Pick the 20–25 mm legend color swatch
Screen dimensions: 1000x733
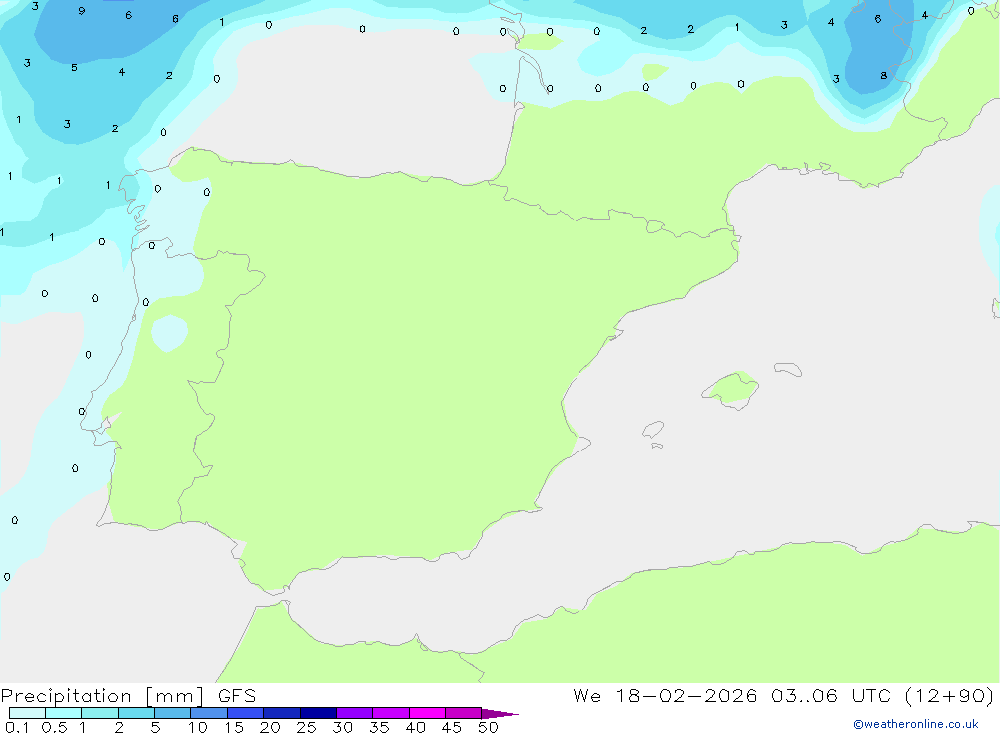click(x=281, y=713)
